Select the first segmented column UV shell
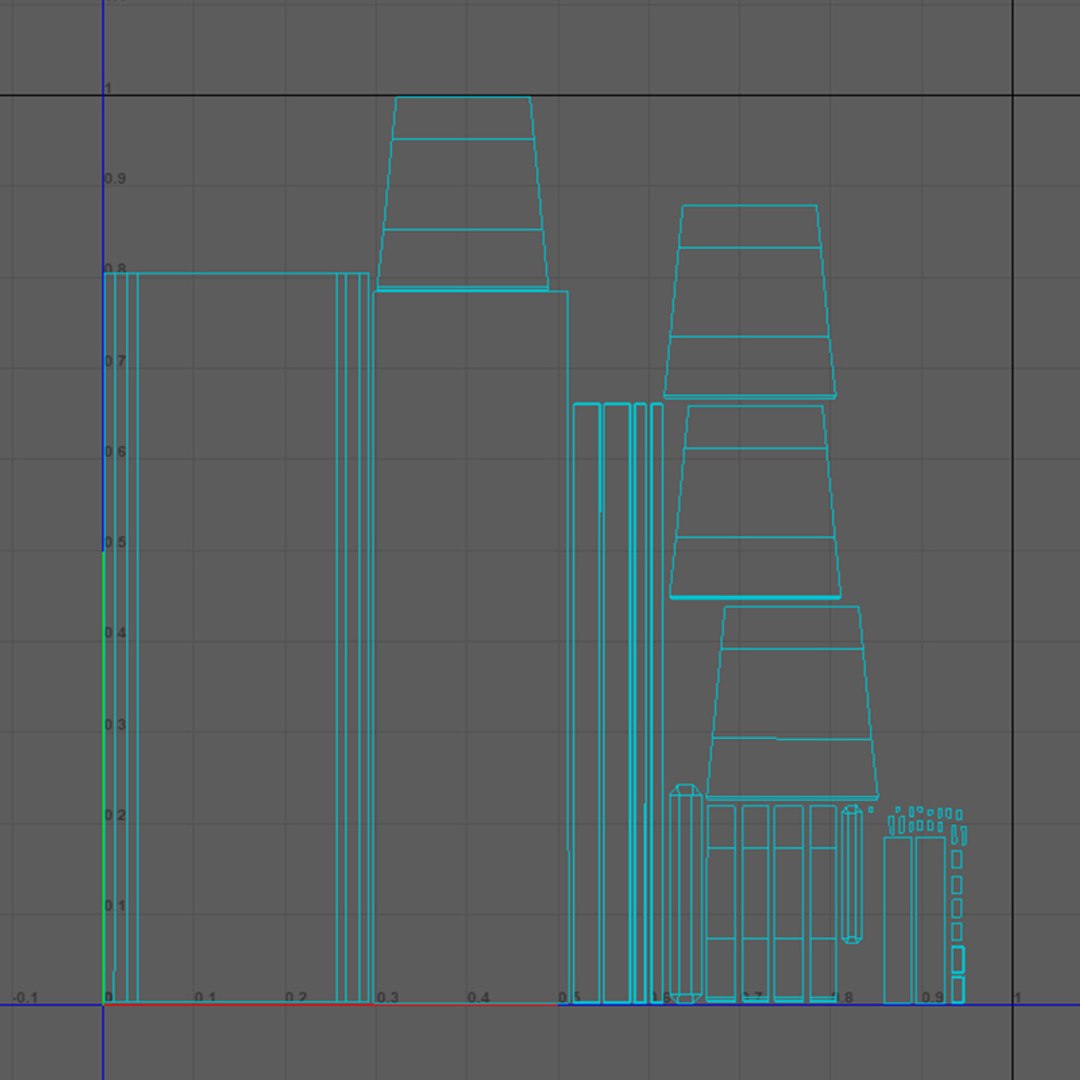Viewport: 1080px width, 1080px height. (x=721, y=903)
